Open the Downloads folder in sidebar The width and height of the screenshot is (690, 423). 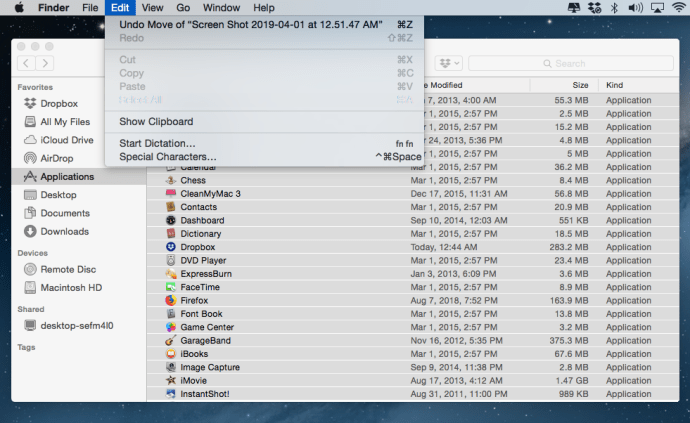tap(64, 231)
